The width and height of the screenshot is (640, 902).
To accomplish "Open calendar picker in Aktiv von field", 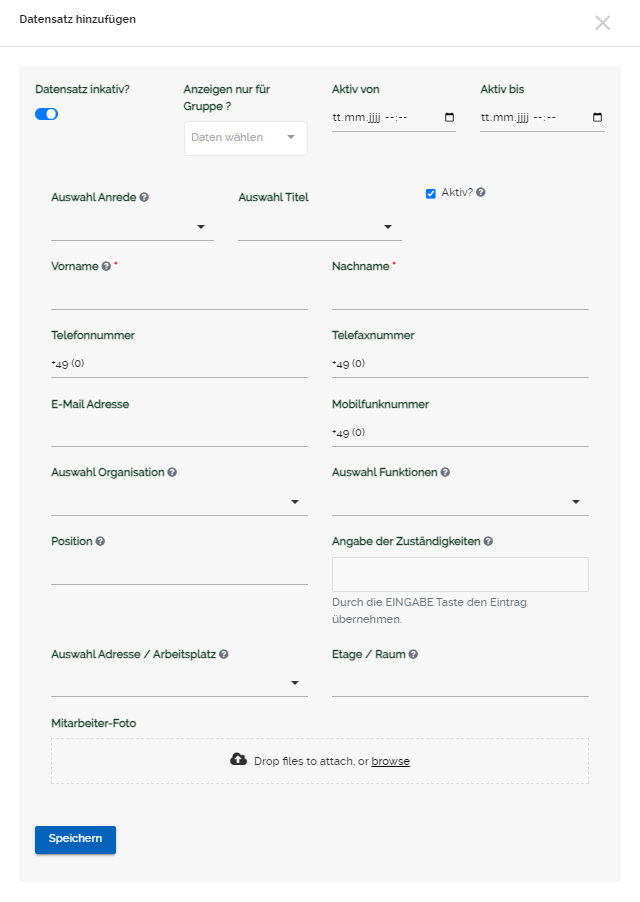I will (449, 117).
